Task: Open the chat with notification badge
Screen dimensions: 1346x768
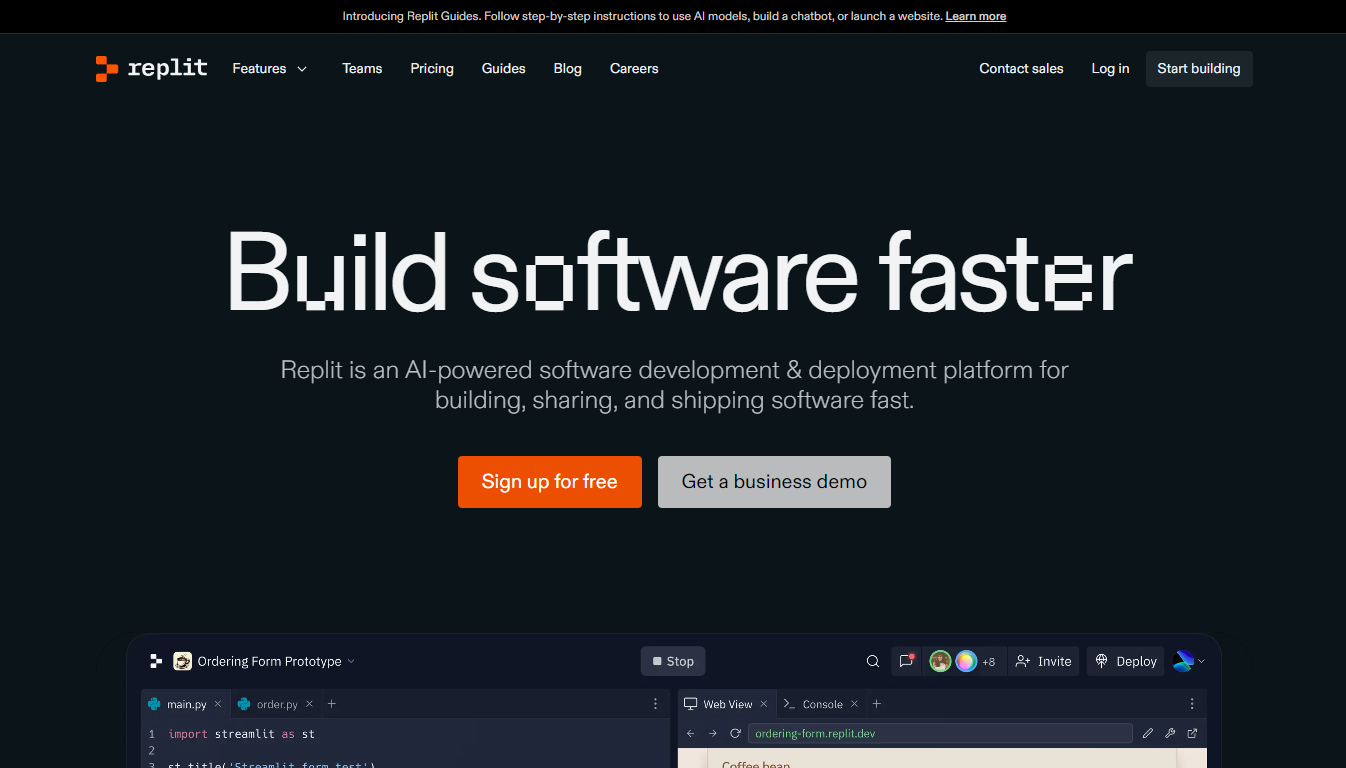Action: point(907,661)
